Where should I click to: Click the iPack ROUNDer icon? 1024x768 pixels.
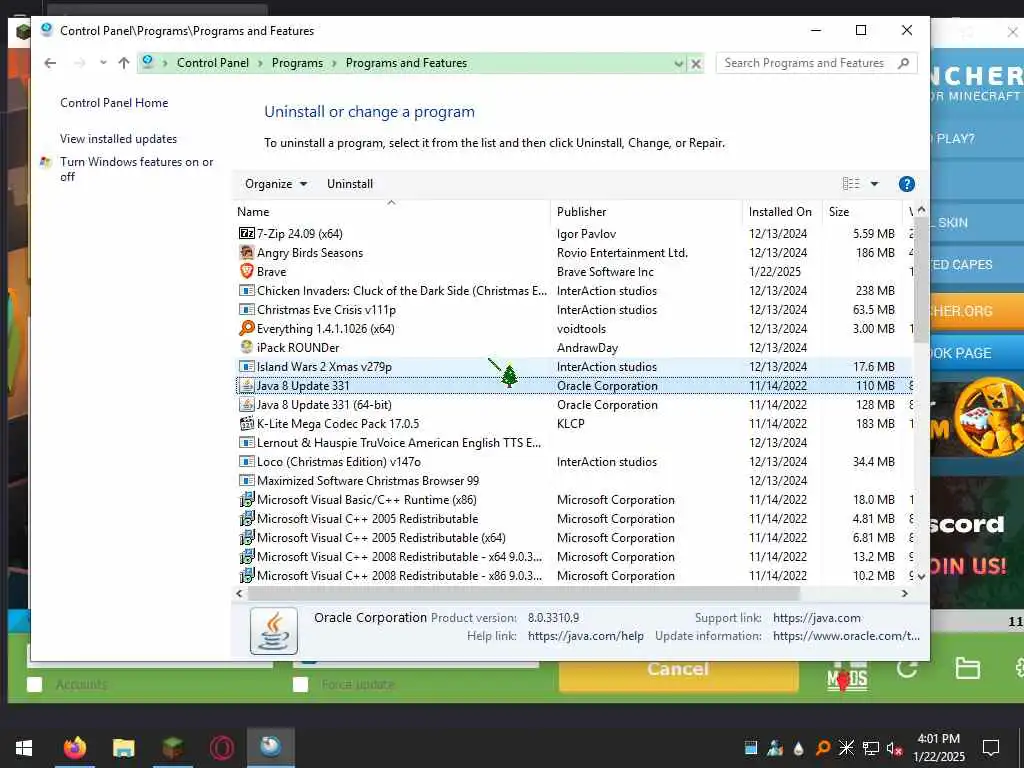(246, 347)
